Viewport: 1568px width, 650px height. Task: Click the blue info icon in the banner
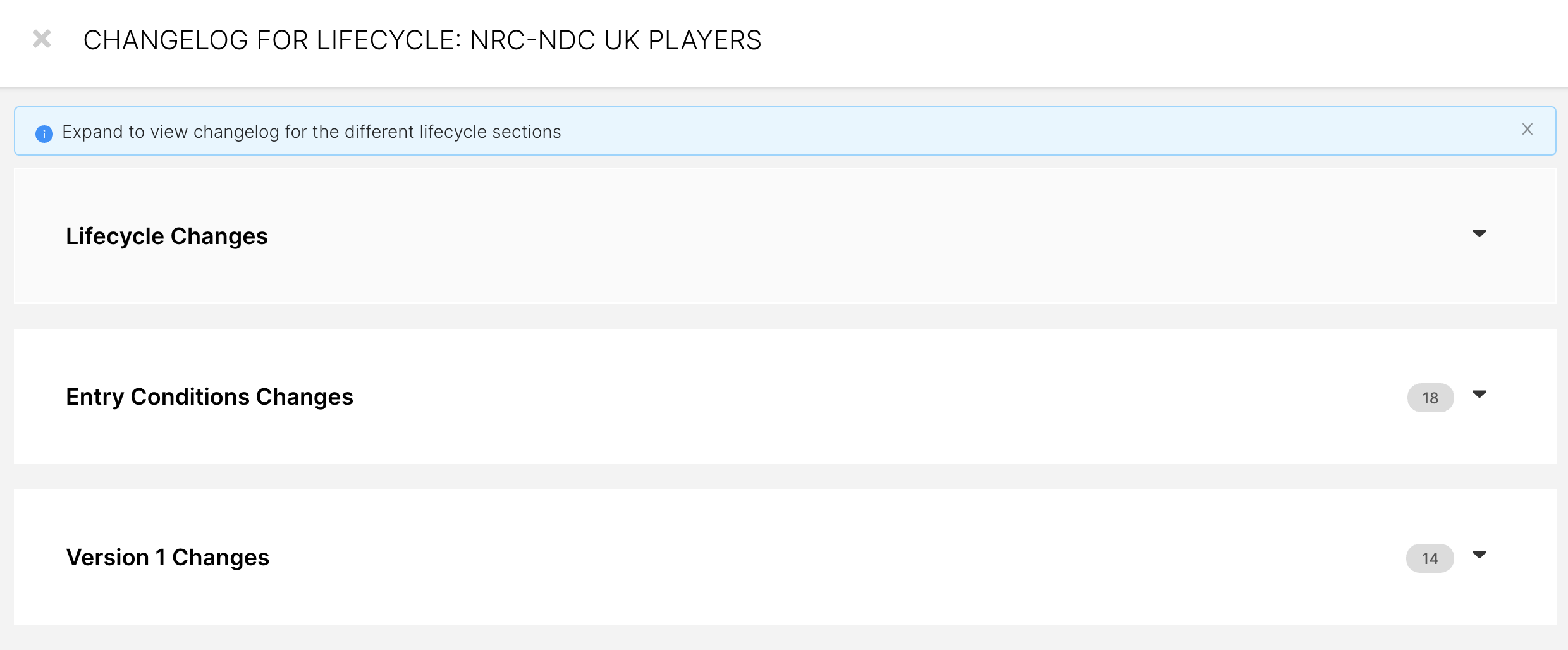pyautogui.click(x=44, y=133)
